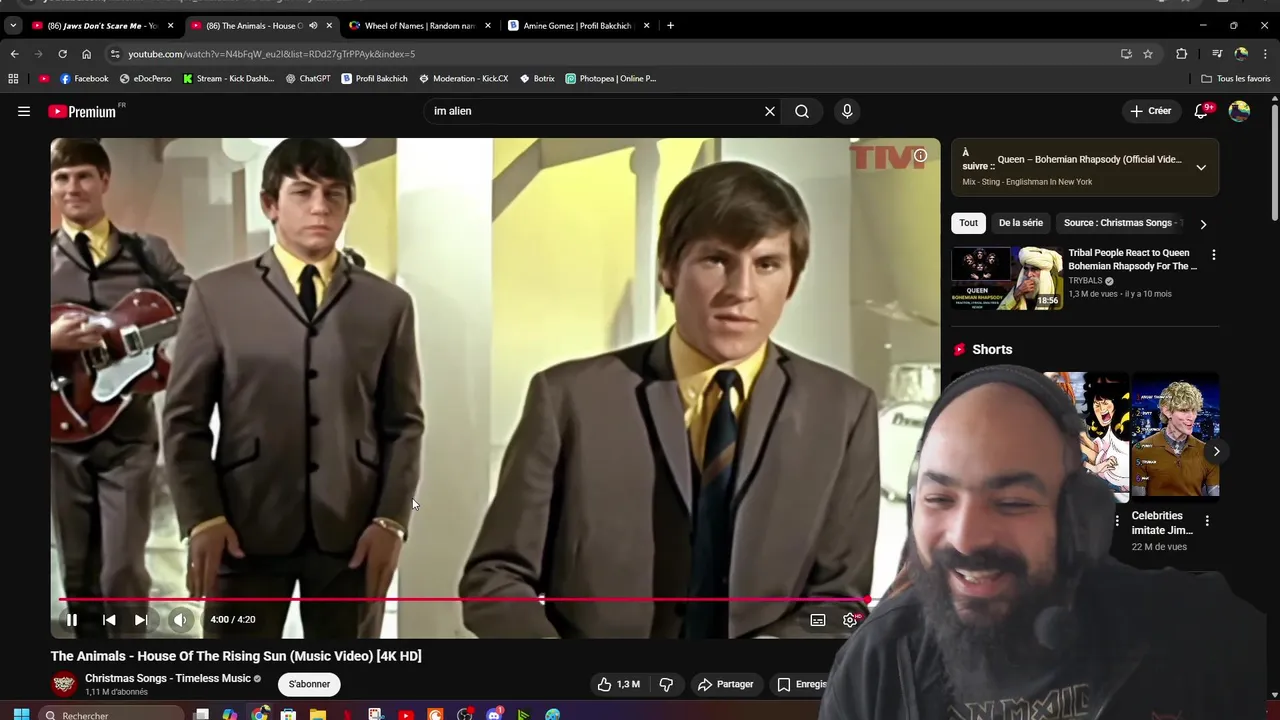The height and width of the screenshot is (720, 1280).
Task: Open Photopea bookmark
Action: 611,78
